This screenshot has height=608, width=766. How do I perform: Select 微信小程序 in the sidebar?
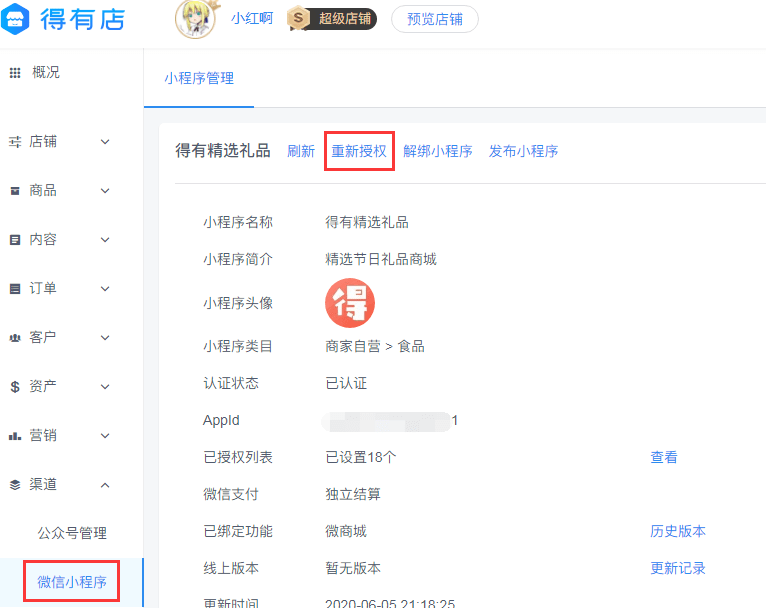click(72, 582)
